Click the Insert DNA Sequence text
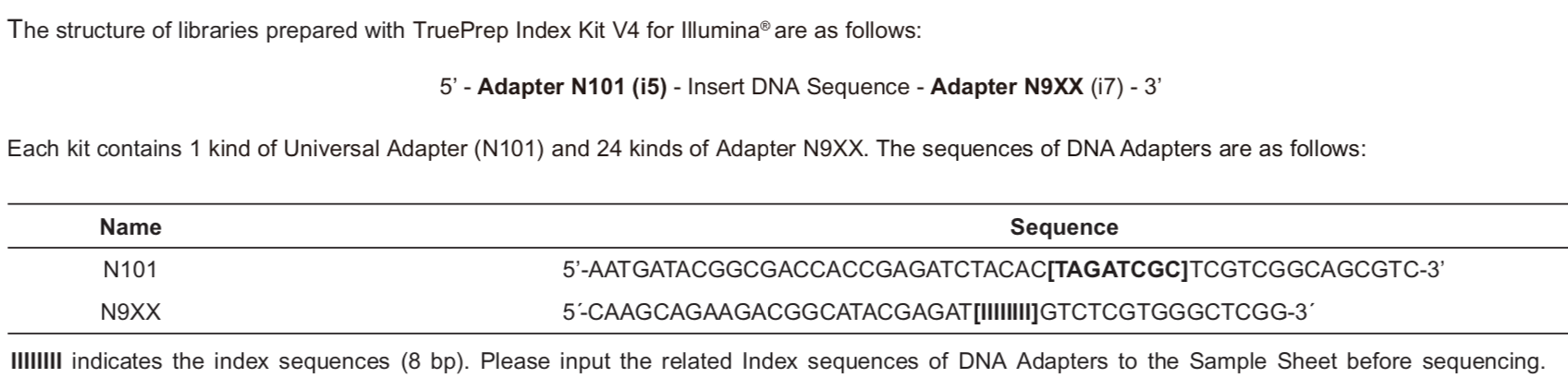 799,87
